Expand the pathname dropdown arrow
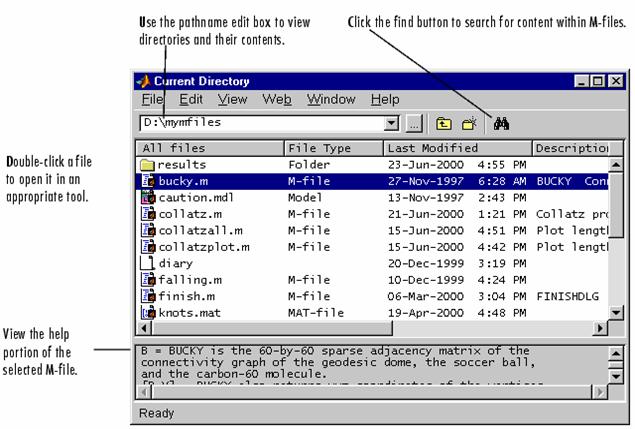This screenshot has width=635, height=429. pos(392,123)
